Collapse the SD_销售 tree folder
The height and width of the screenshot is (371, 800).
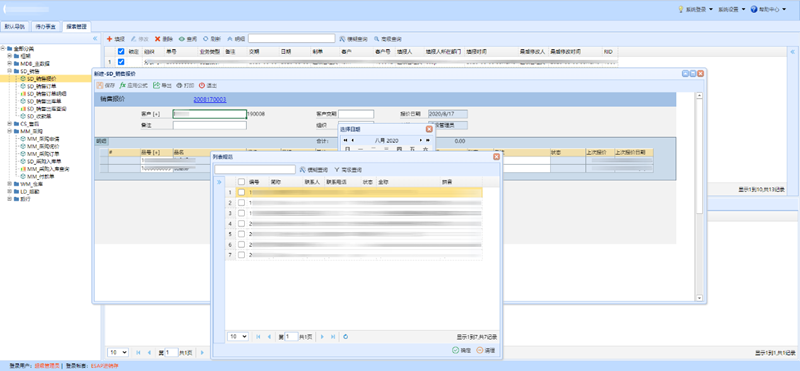[x=9, y=71]
